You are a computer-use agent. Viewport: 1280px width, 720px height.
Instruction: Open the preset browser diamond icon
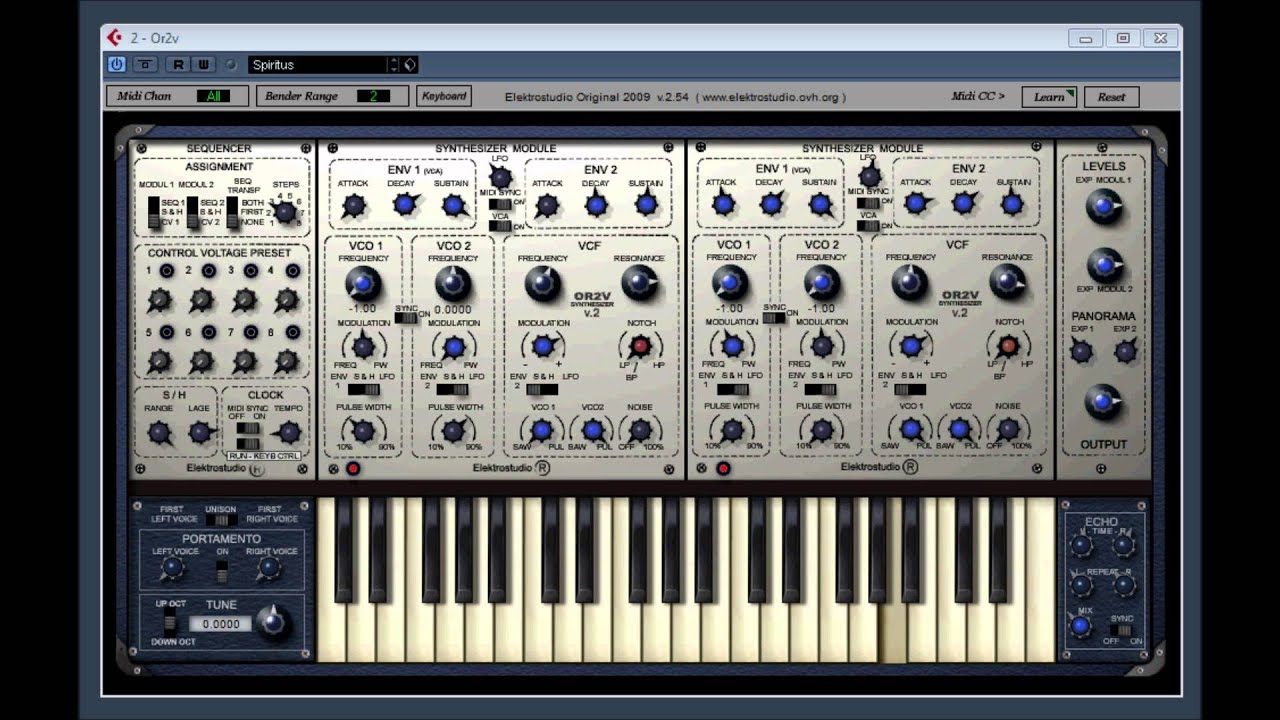pyautogui.click(x=410, y=65)
